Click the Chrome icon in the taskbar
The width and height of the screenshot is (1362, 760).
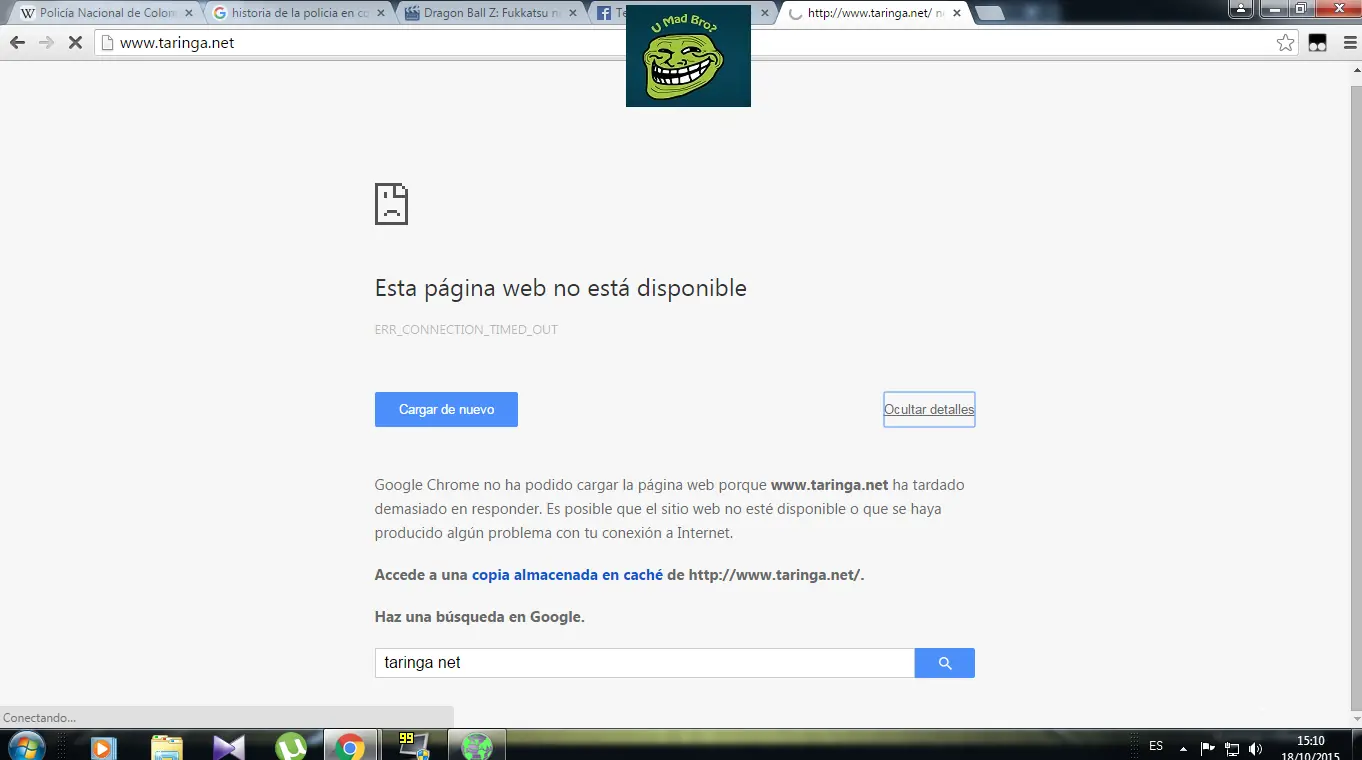coord(351,744)
